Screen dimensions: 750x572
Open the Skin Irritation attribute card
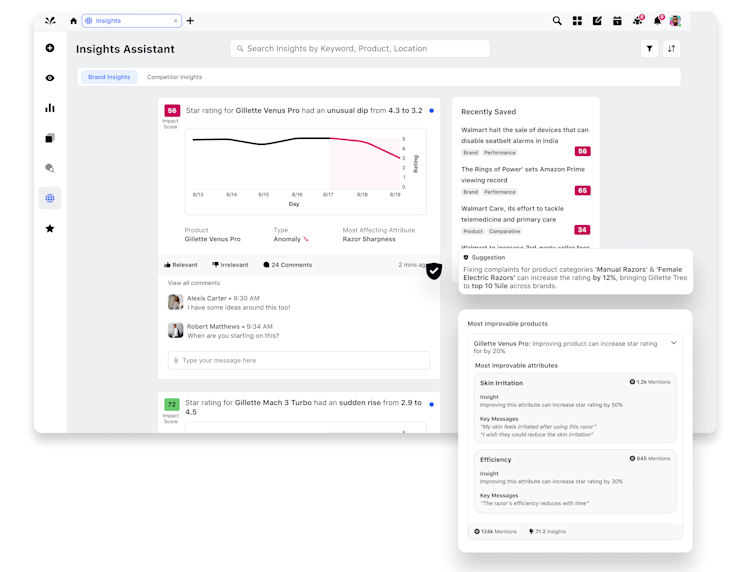[575, 408]
